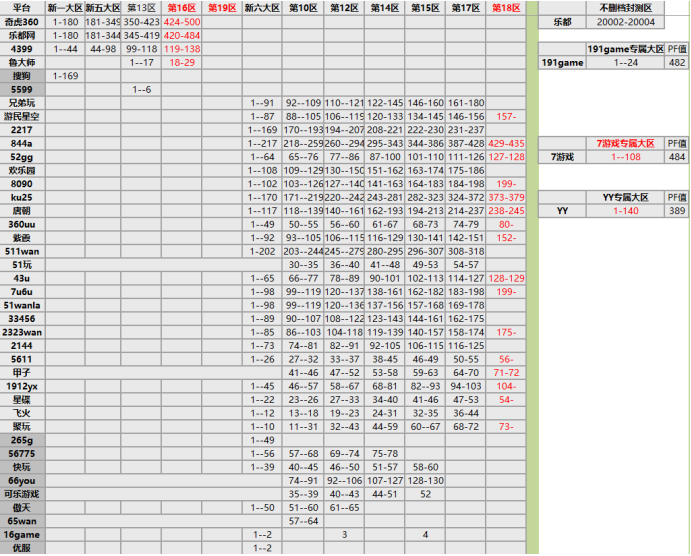Select the red "7游戏专属大区" header
This screenshot has width=691, height=556.
(625, 143)
